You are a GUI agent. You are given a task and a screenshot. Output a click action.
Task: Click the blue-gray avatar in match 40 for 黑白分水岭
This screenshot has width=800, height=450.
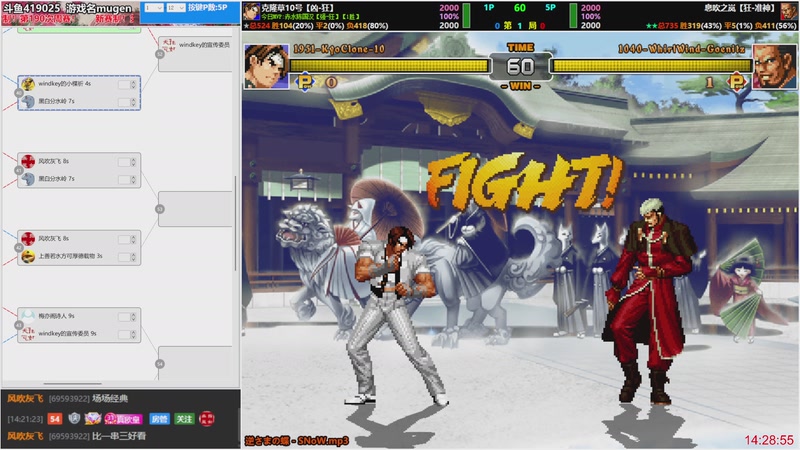[x=28, y=102]
